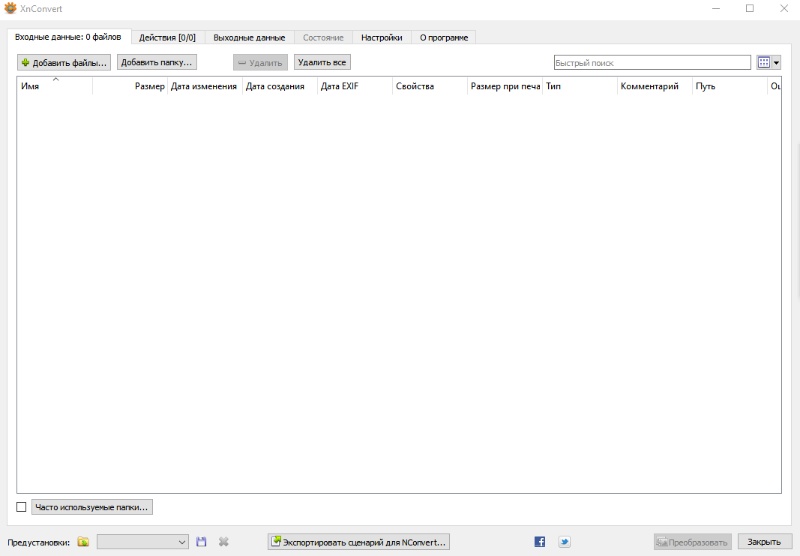Screen dimensions: 800x556
Task: Sort by Дата создания column header
Action: tap(280, 86)
